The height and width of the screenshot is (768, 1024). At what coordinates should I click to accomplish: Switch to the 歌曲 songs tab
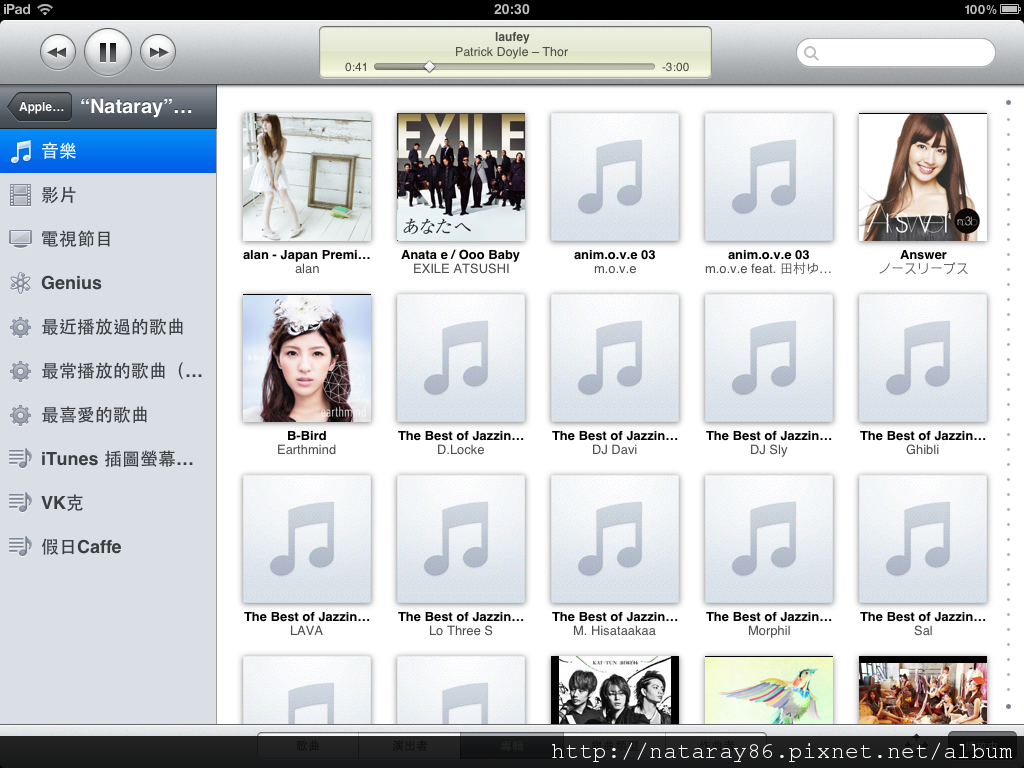coord(308,746)
